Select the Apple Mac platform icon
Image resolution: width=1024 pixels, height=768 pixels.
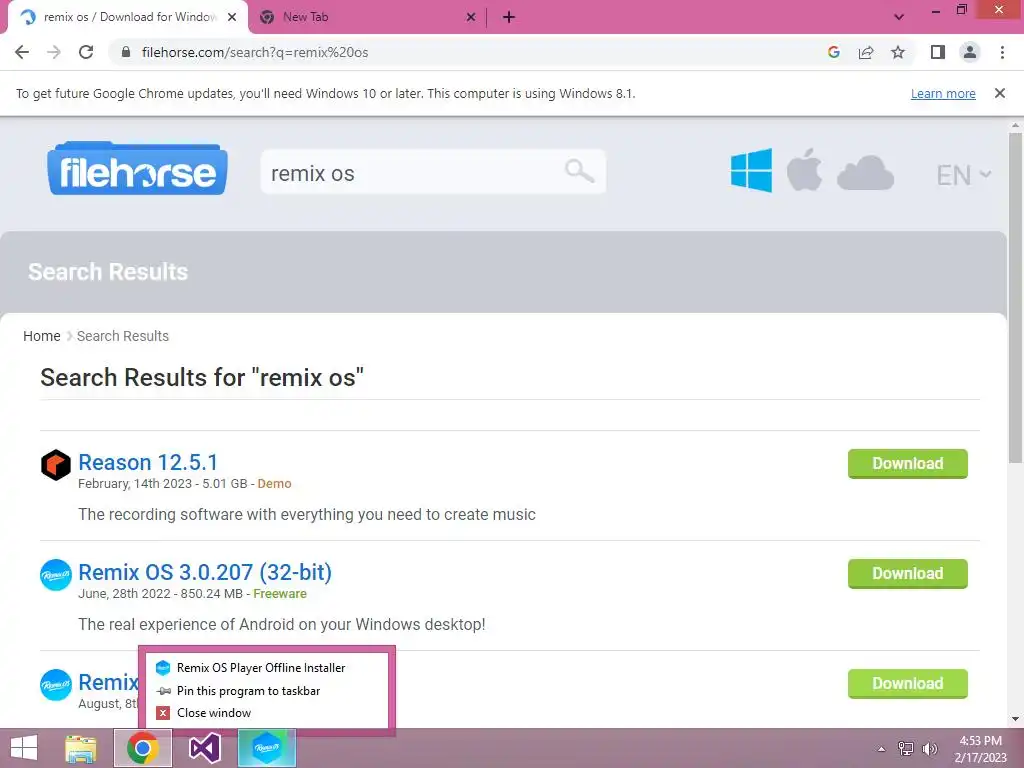pyautogui.click(x=804, y=170)
